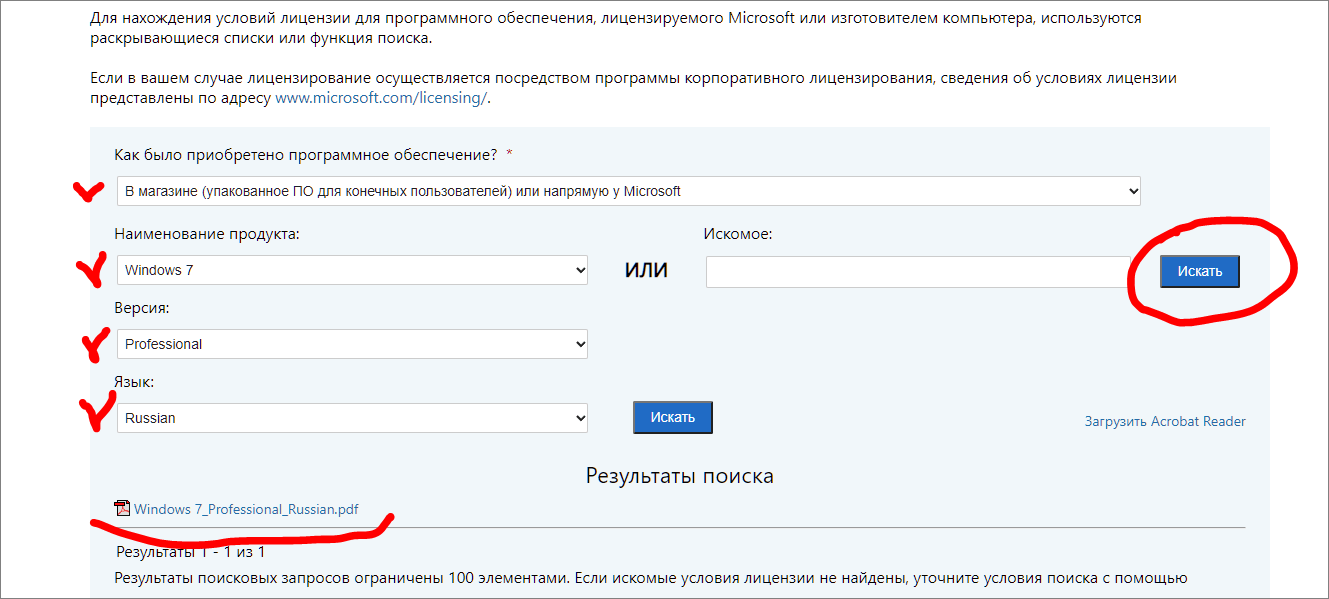This screenshot has width=1329, height=599.
Task: Click the PDF icon next to the search result
Action: (123, 508)
